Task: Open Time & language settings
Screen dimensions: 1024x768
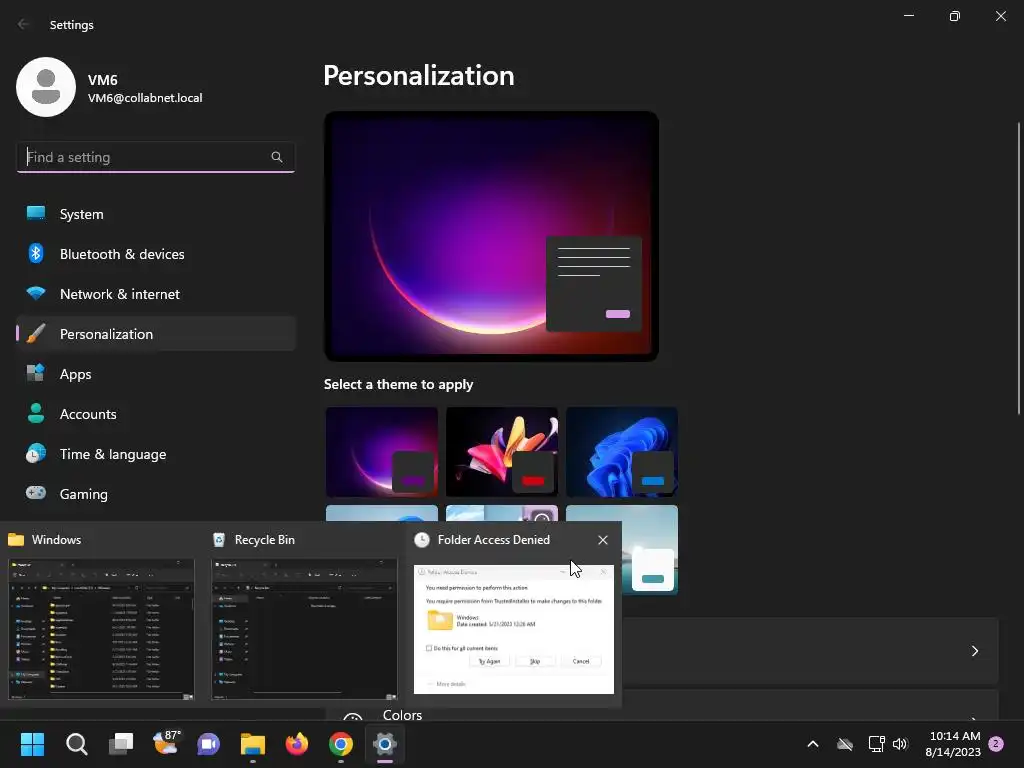Action: (x=155, y=454)
